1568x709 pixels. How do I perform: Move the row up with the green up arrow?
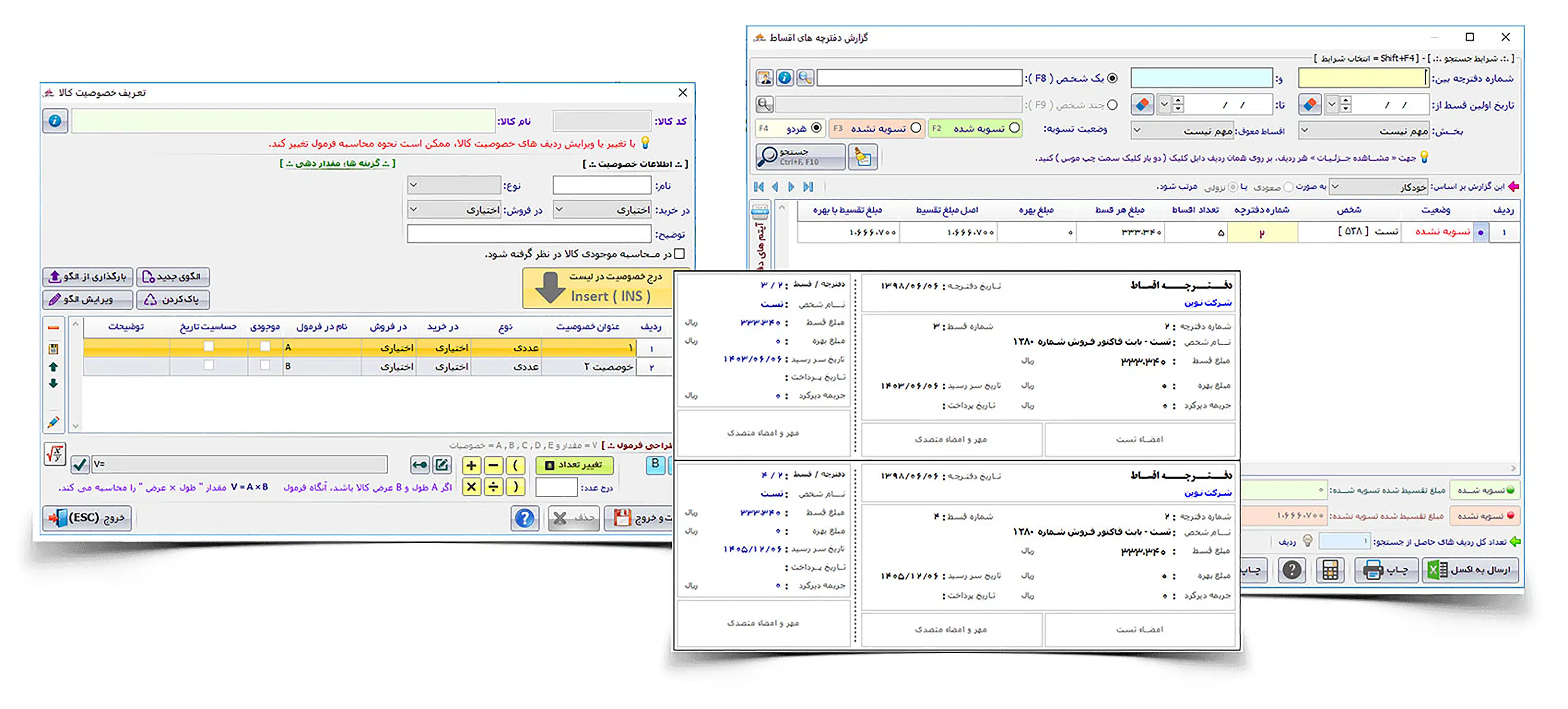tap(53, 366)
